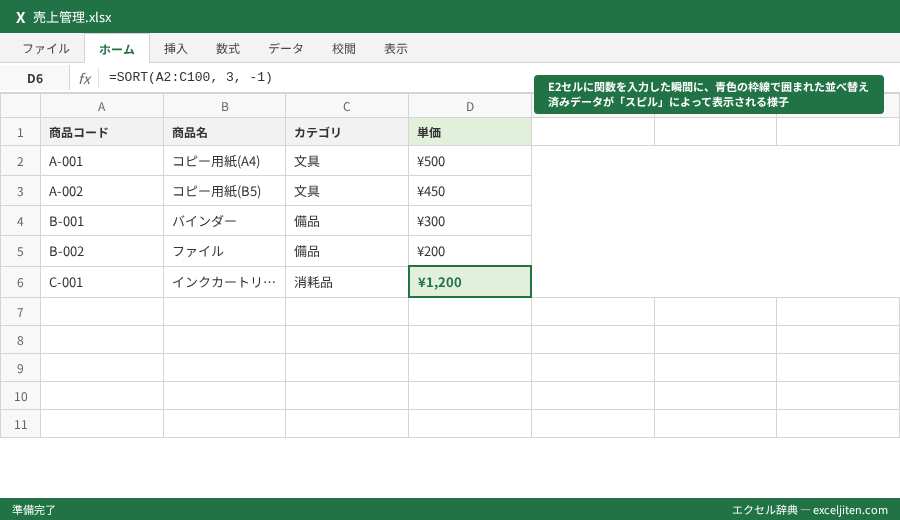Select the ¥450 price cell
The image size is (900, 520).
[x=470, y=191]
